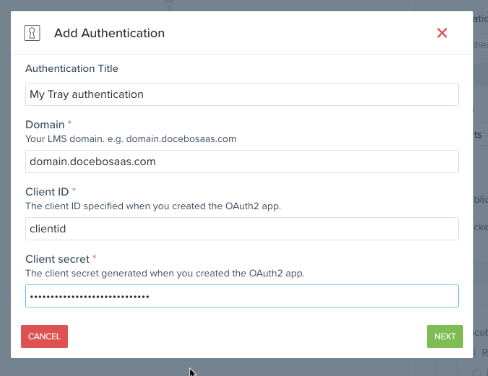The width and height of the screenshot is (488, 376).
Task: Proceed with the green Next button
Action: pyautogui.click(x=445, y=336)
